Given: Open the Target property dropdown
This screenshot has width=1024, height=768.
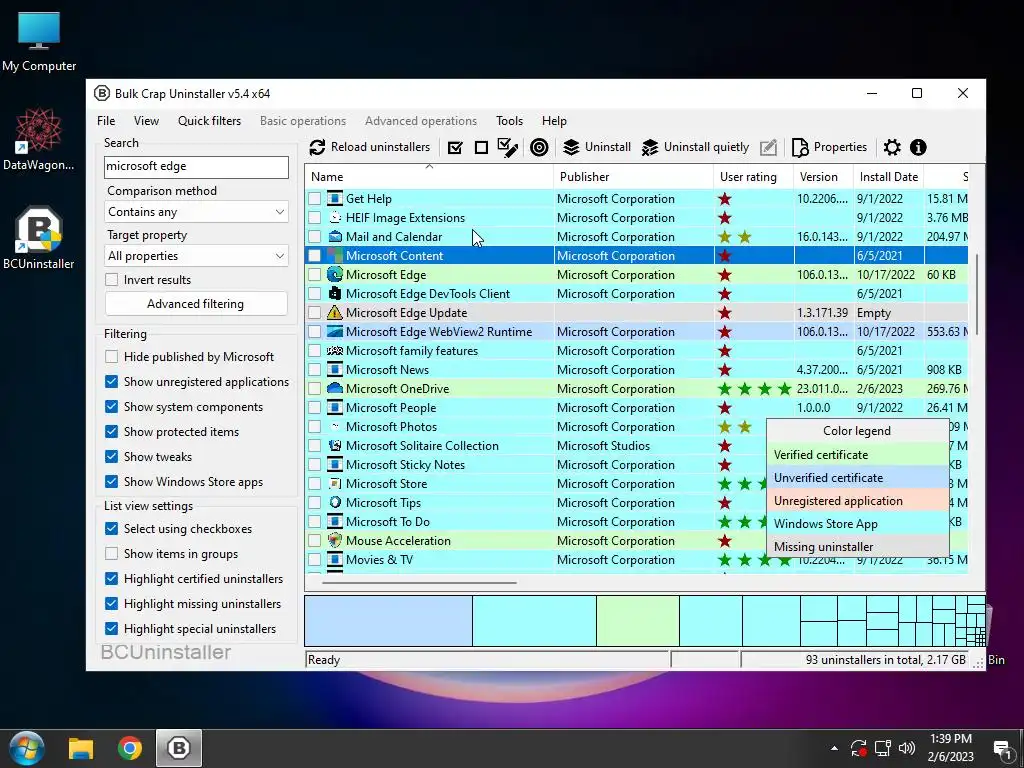Looking at the screenshot, I should pos(196,256).
